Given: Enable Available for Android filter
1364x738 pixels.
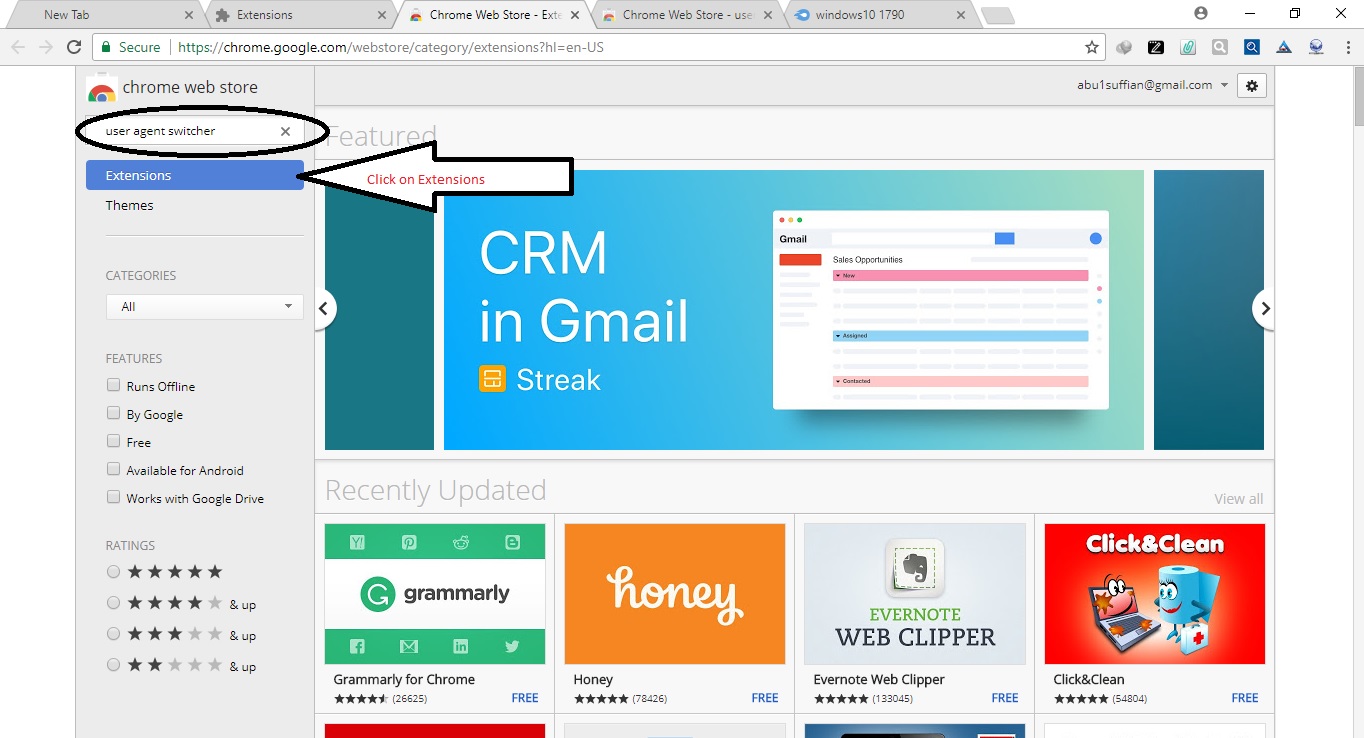Looking at the screenshot, I should coord(113,470).
